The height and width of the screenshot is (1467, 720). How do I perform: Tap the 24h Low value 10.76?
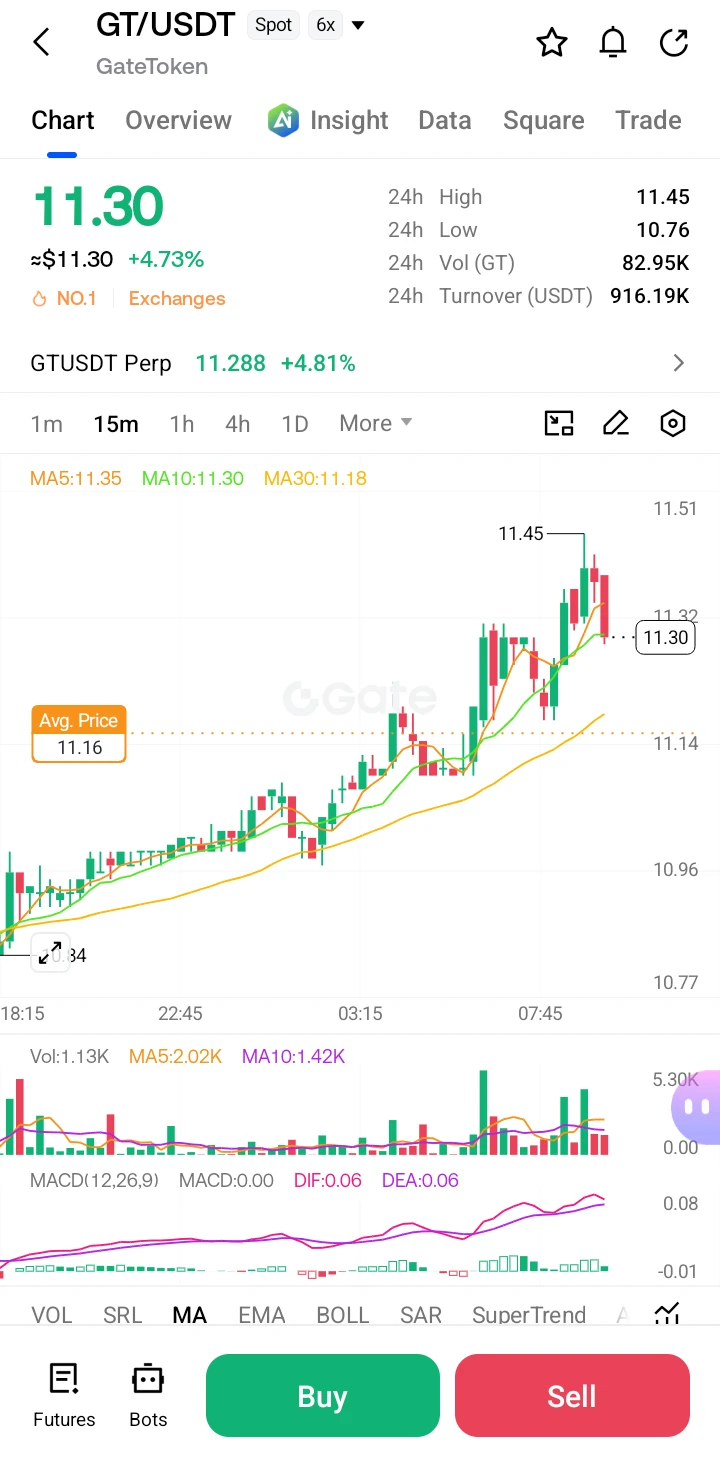point(663,230)
